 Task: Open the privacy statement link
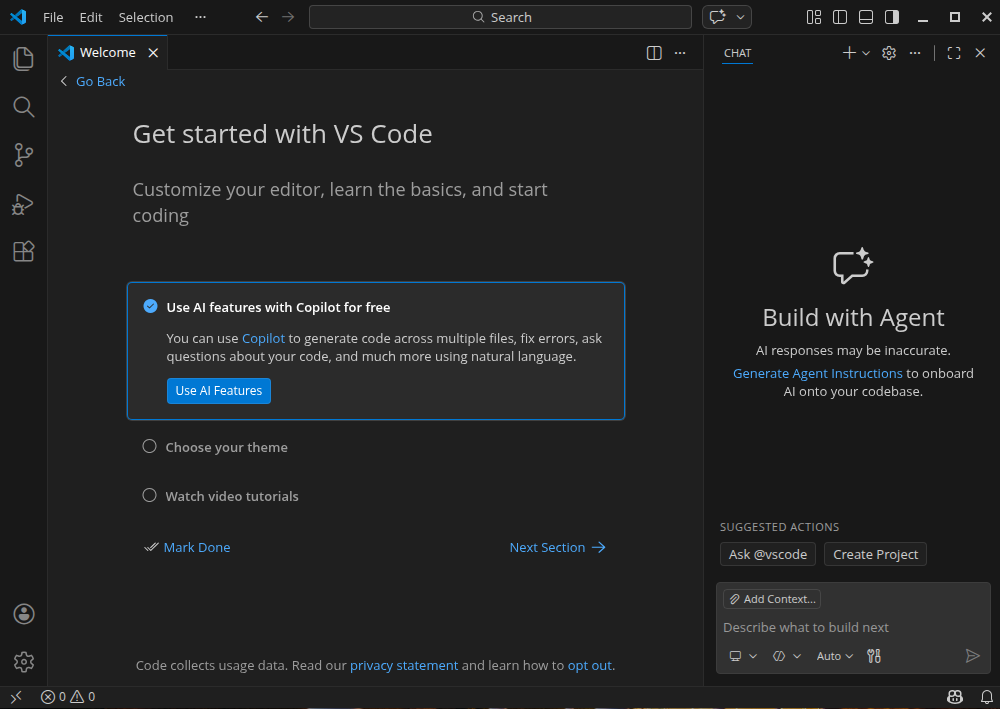click(x=403, y=665)
